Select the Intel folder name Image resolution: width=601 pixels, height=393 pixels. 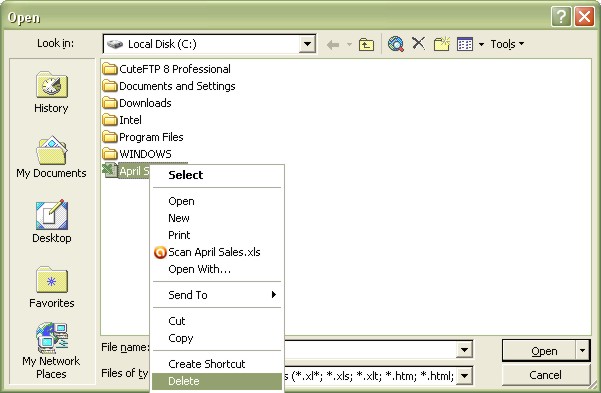coord(130,120)
